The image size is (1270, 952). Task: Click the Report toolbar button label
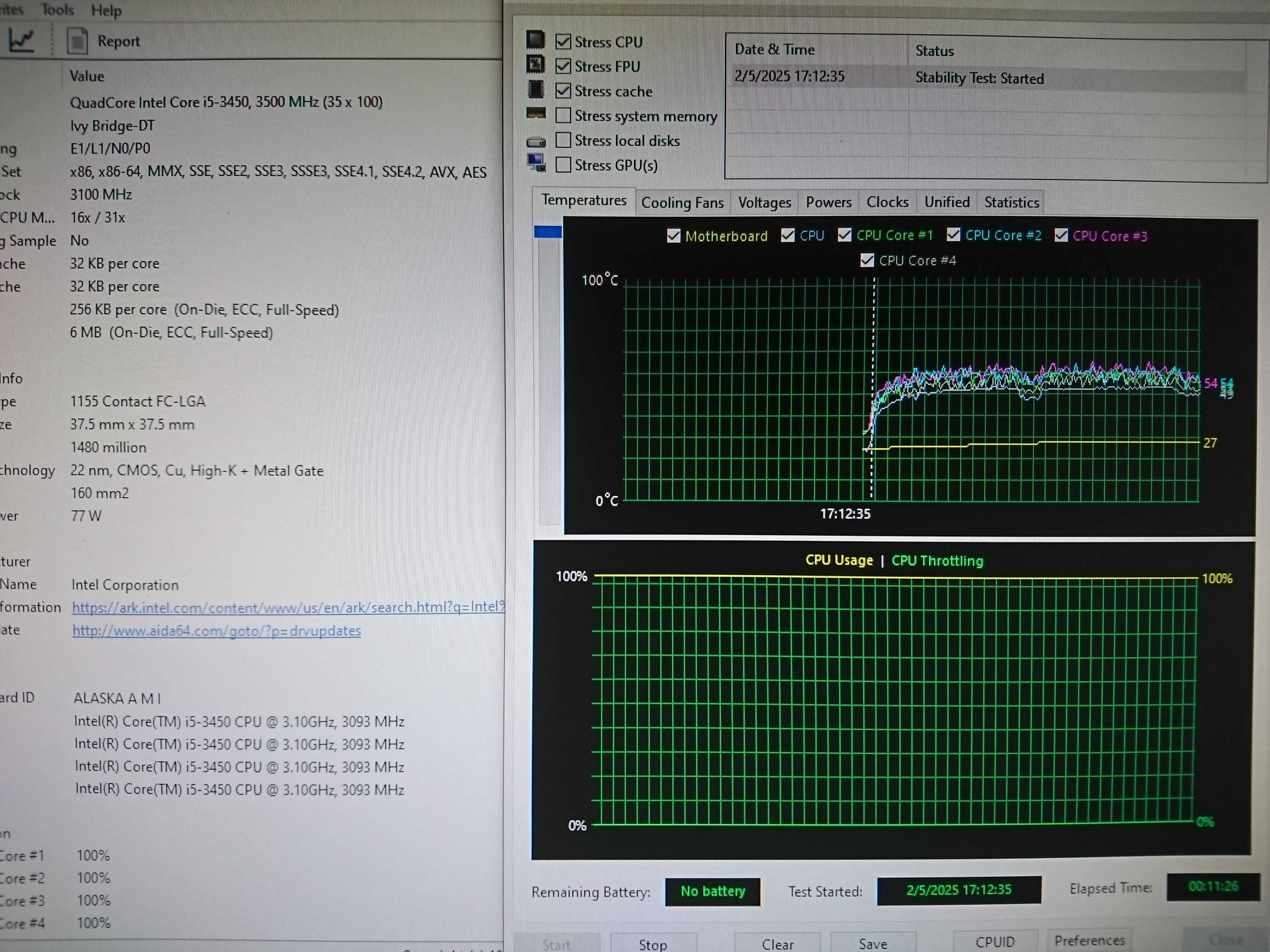[x=118, y=41]
